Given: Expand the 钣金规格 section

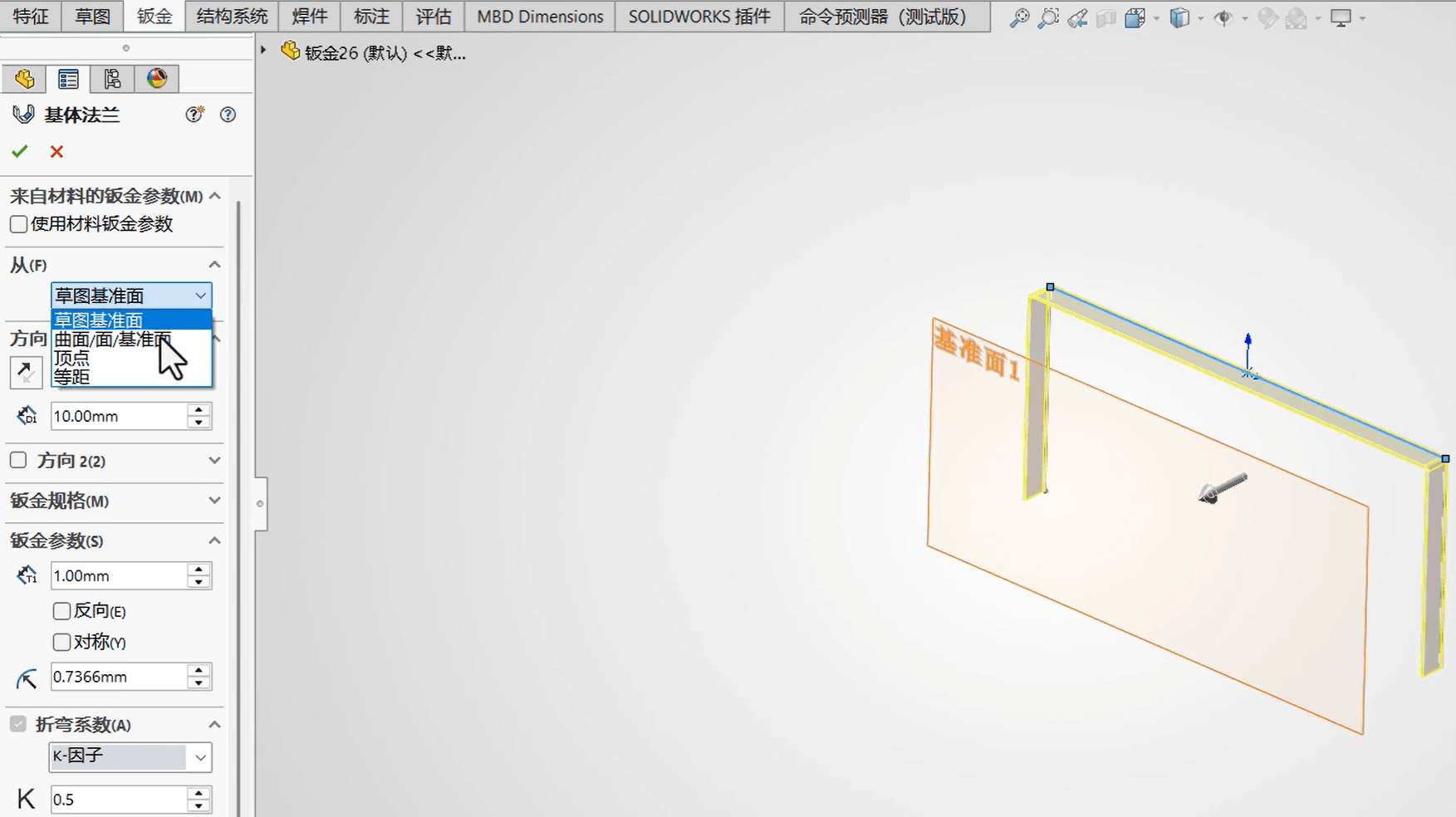Looking at the screenshot, I should (214, 501).
